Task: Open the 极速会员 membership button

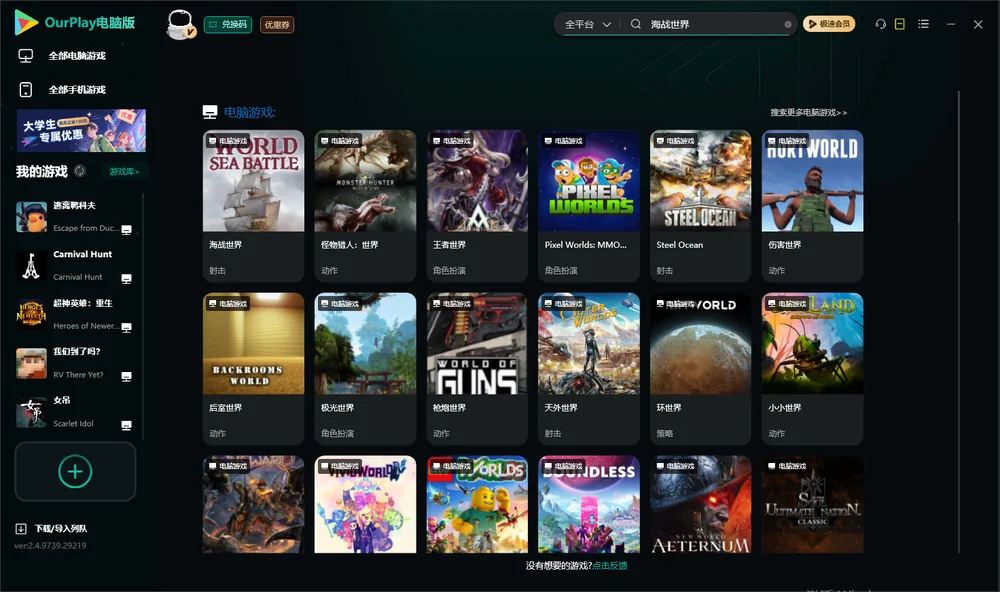Action: coord(828,24)
